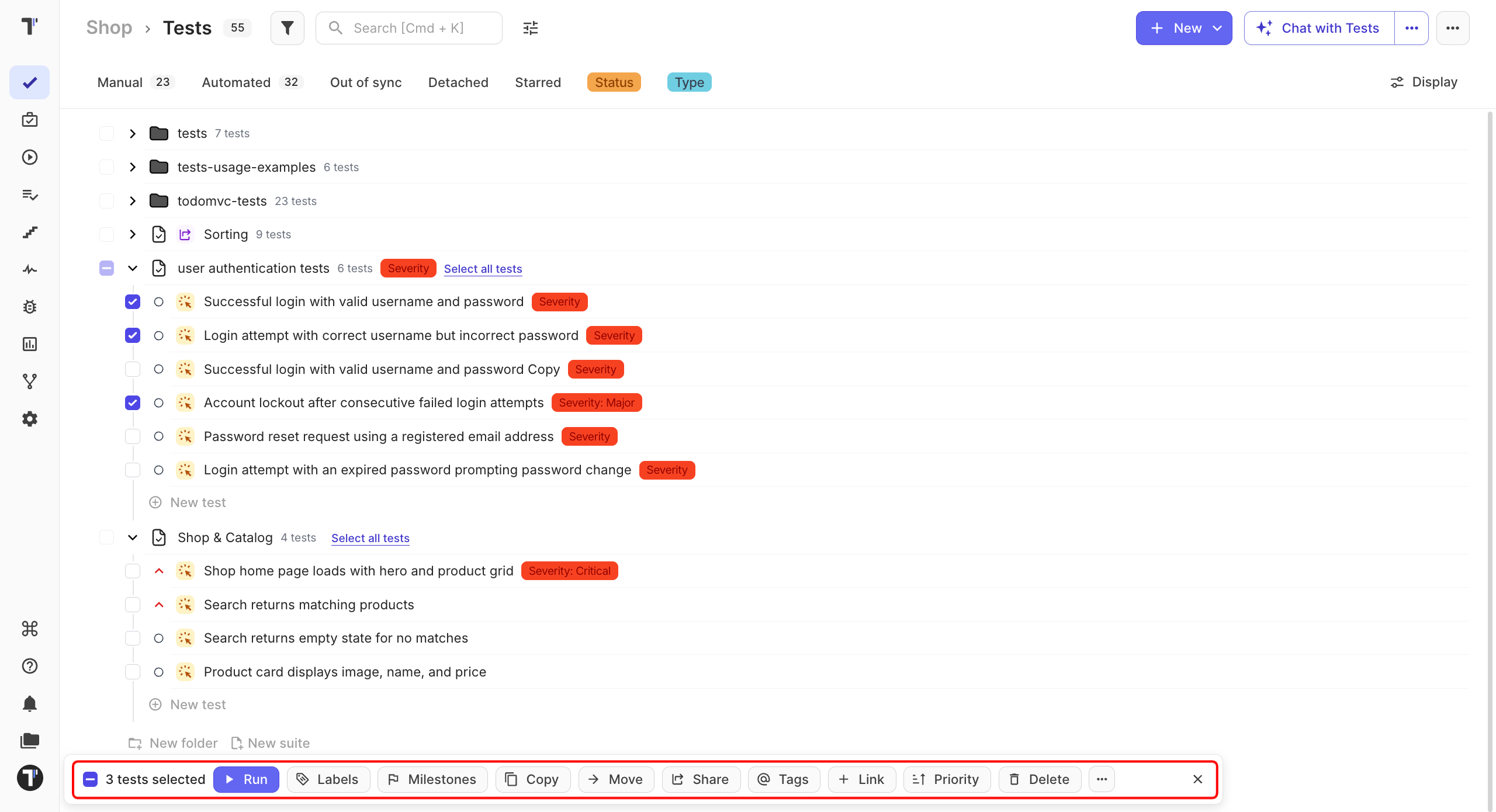Expand the 'Sorting' suite
Viewport: 1496px width, 812px height.
pos(133,234)
